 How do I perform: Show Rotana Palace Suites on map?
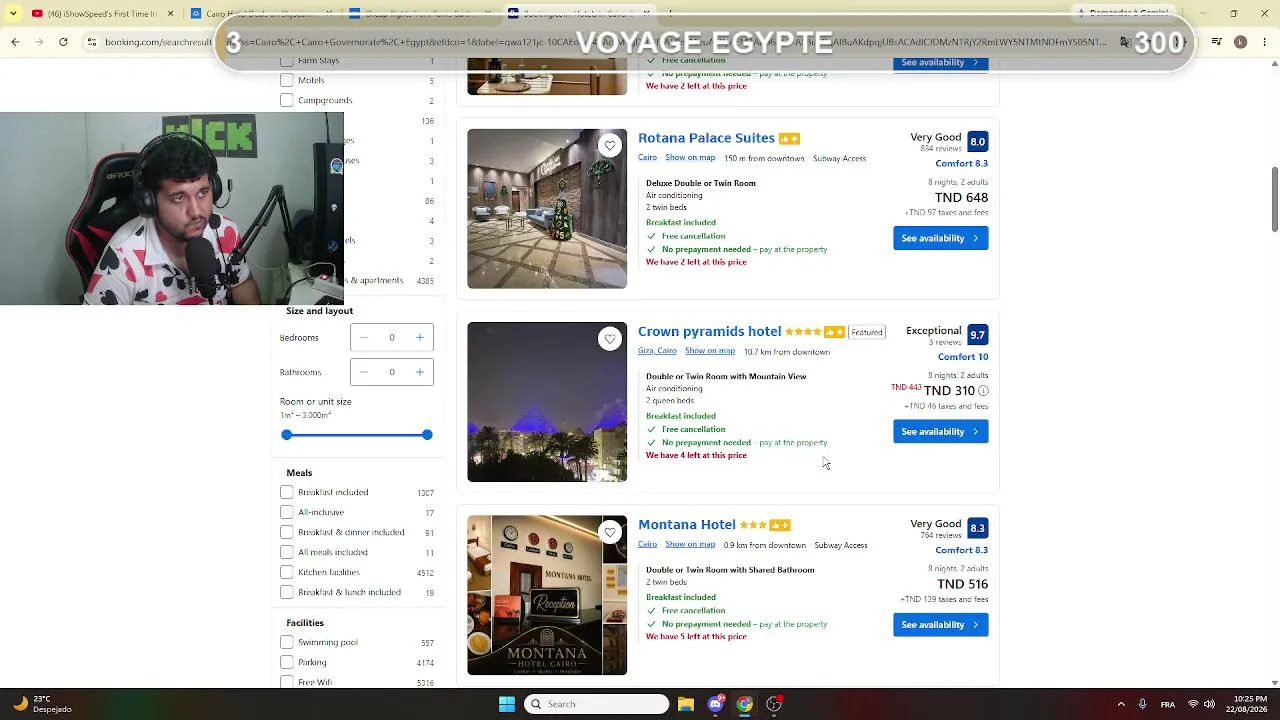click(x=690, y=158)
